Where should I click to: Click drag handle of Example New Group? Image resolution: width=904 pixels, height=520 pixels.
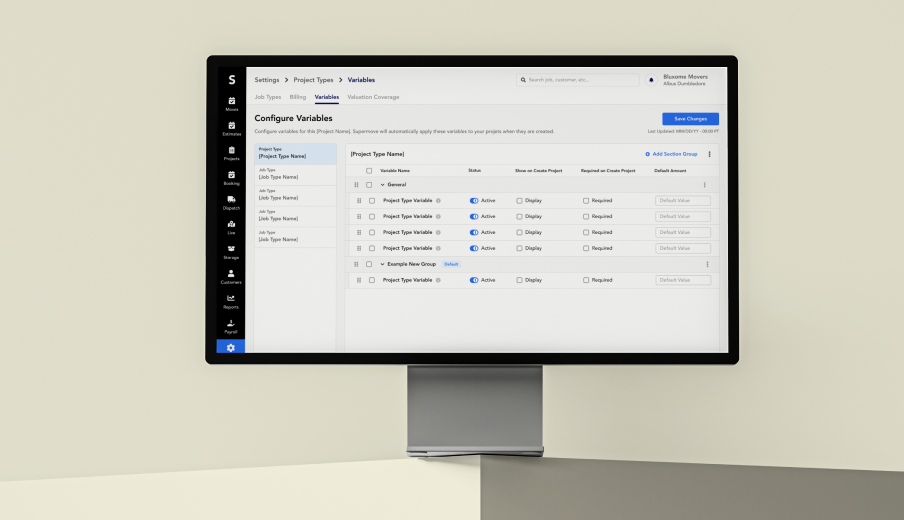(356, 265)
